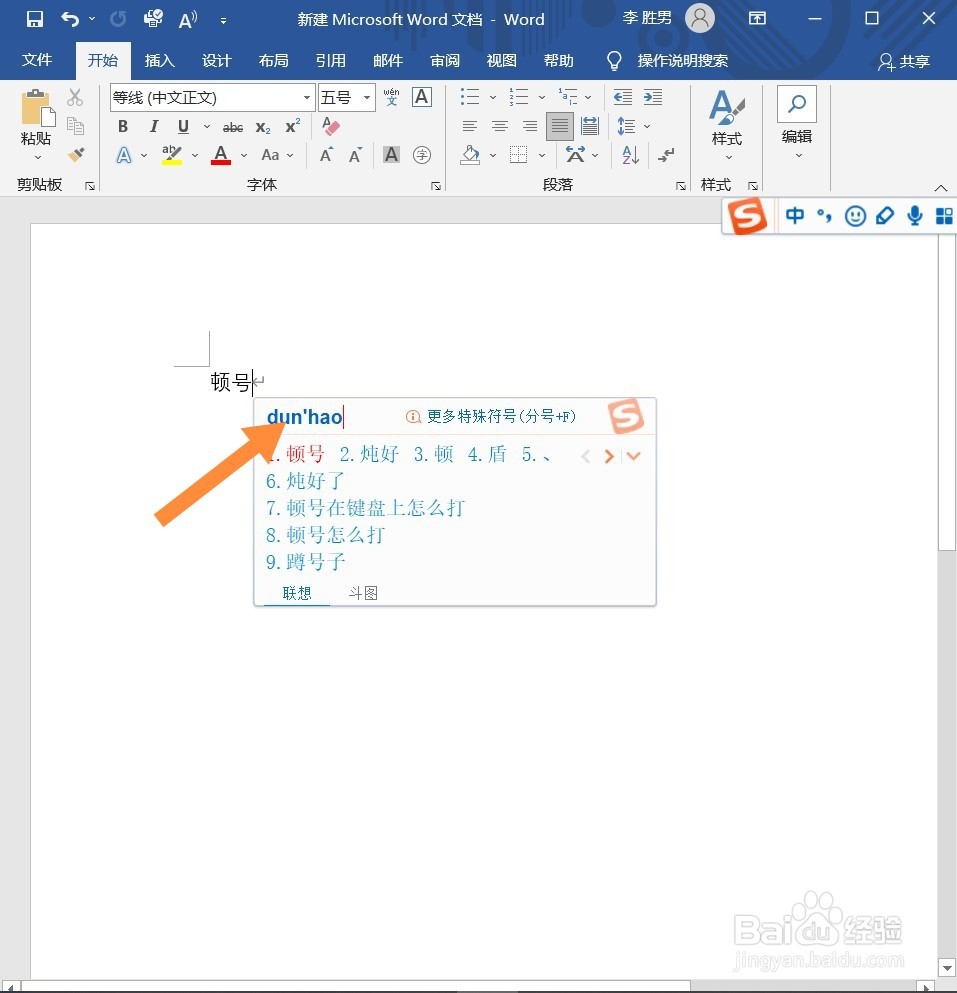
Task: Switch to the 斗图 tab in candidate window
Action: [361, 592]
